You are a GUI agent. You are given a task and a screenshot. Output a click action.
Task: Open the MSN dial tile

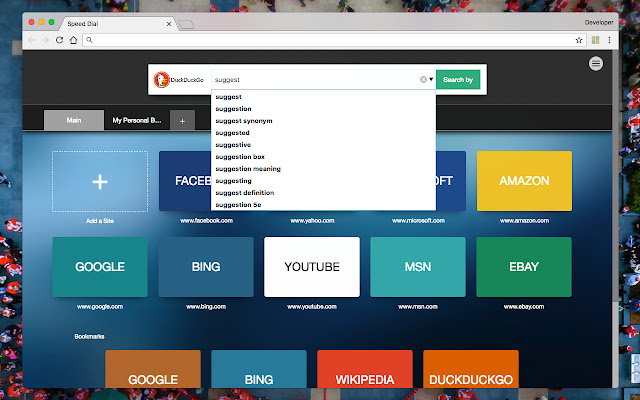(418, 267)
